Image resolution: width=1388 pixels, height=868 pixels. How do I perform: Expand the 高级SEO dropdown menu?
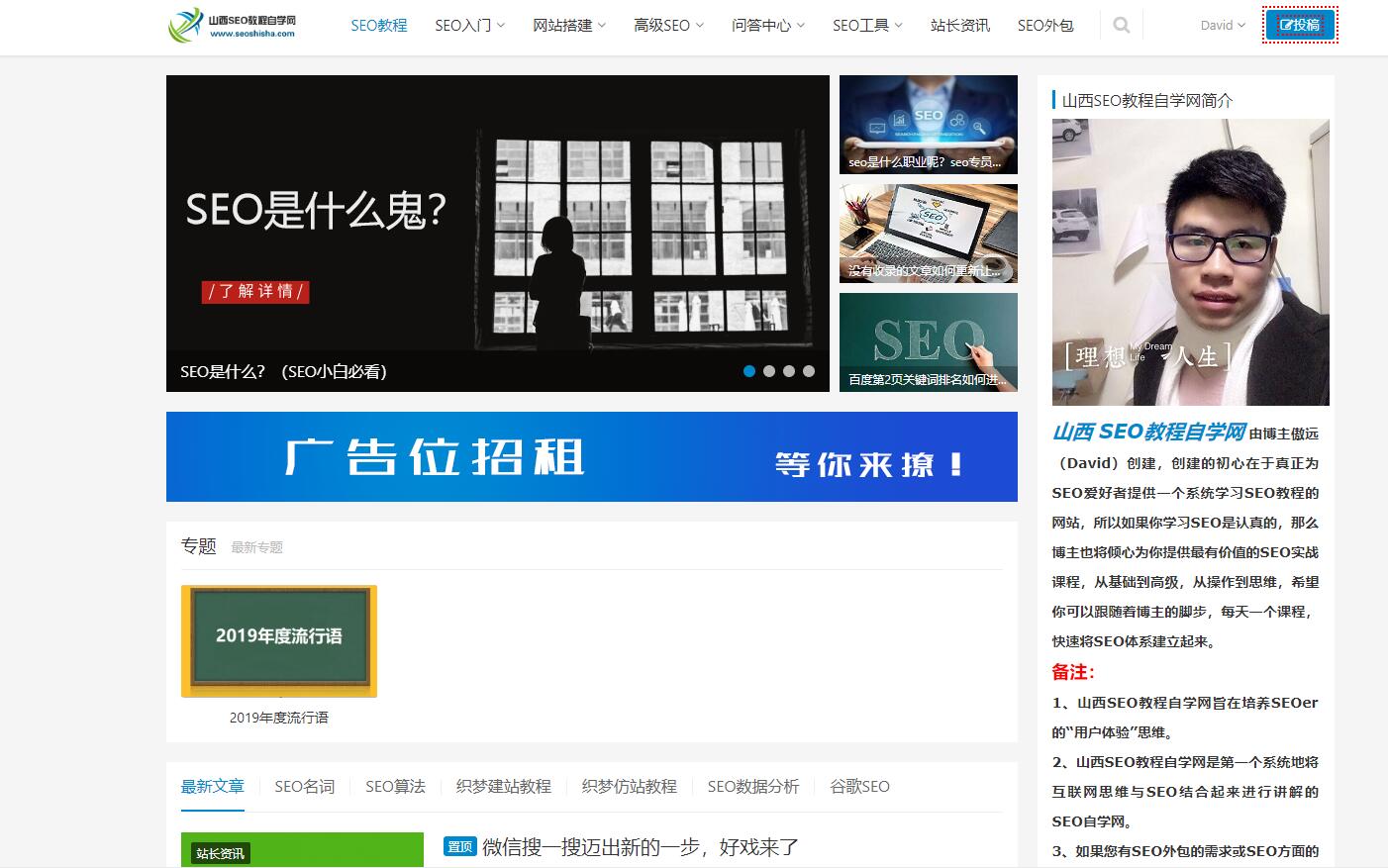(x=669, y=26)
